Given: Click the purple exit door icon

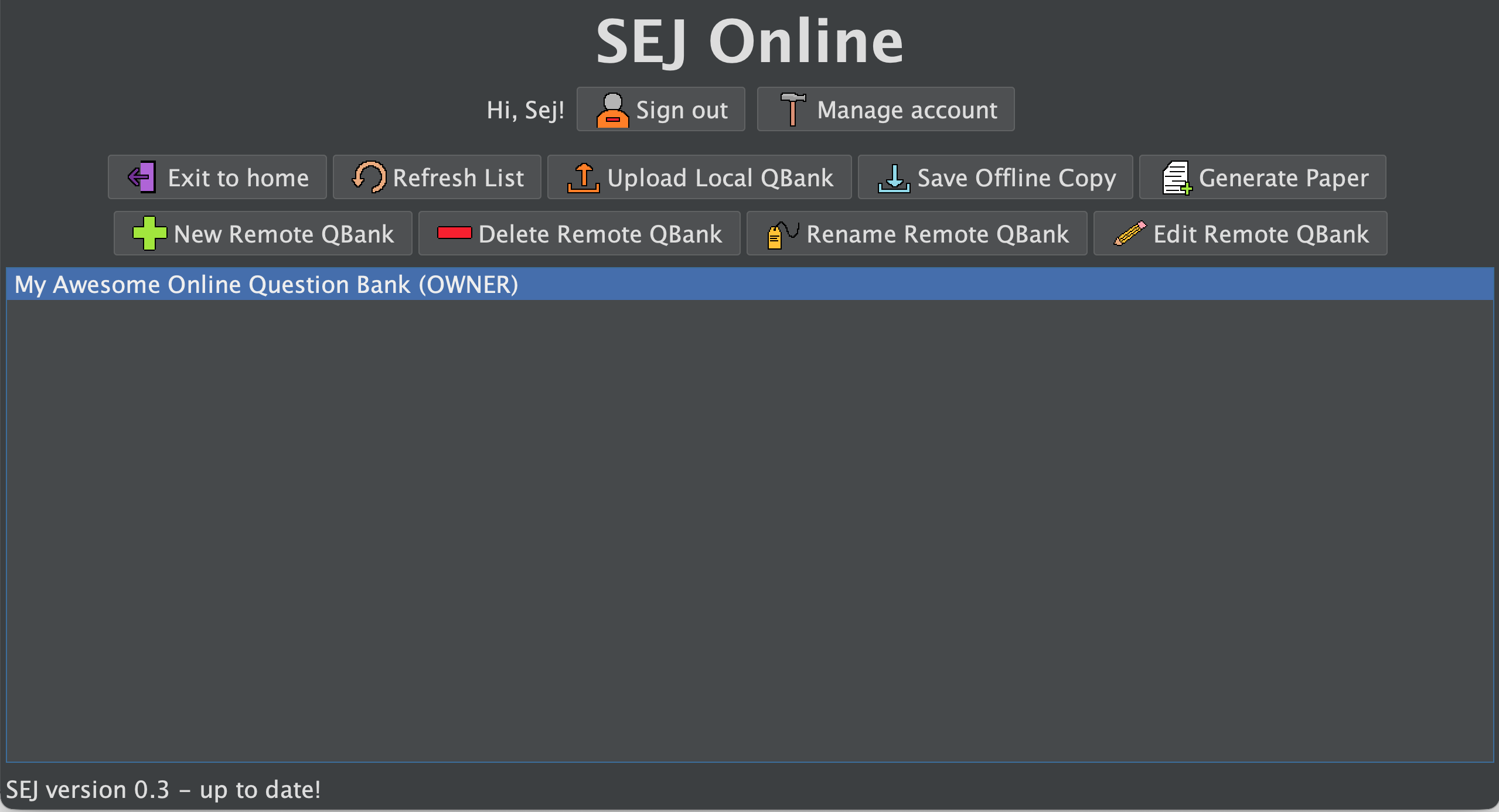Looking at the screenshot, I should [x=142, y=177].
